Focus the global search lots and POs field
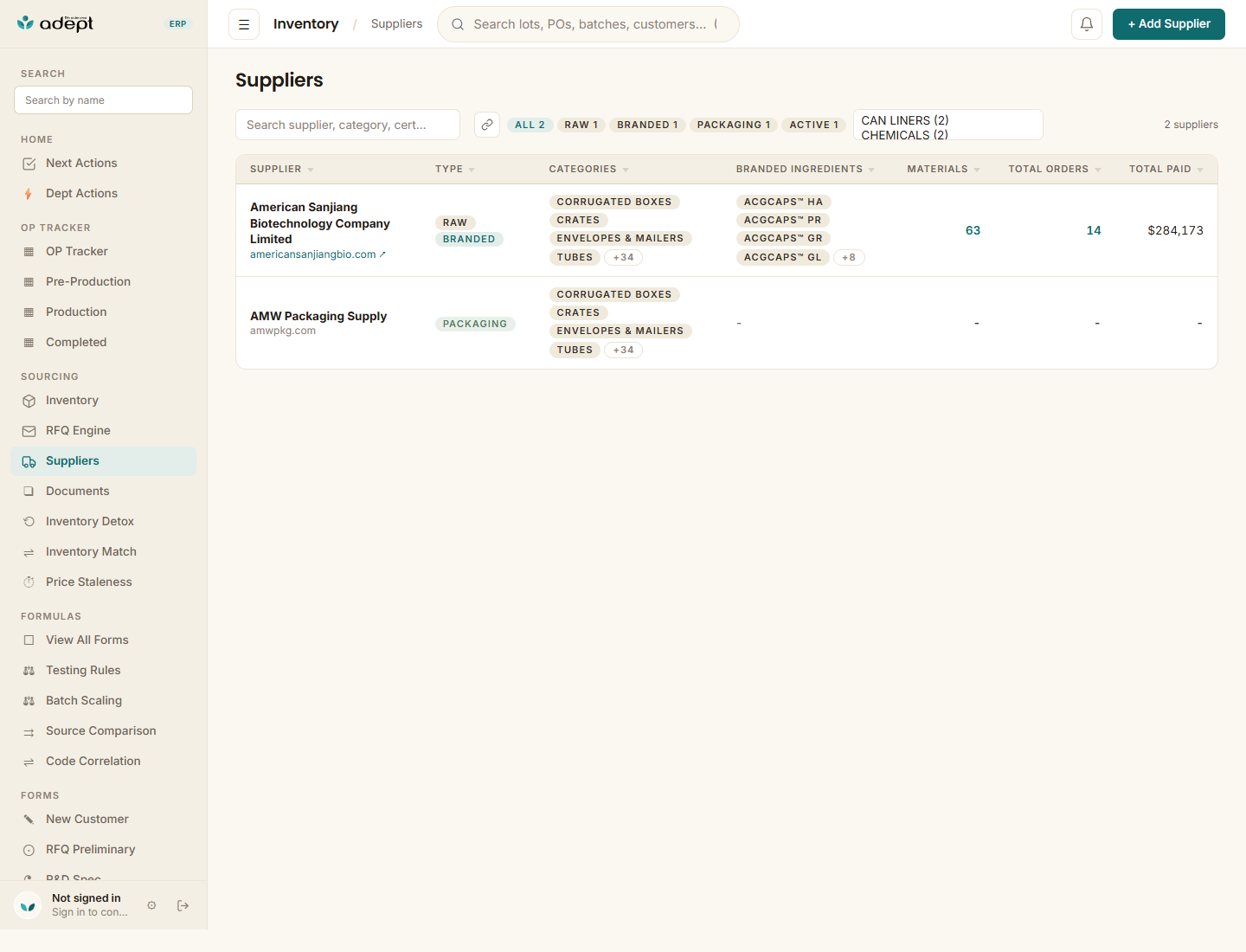 point(588,24)
